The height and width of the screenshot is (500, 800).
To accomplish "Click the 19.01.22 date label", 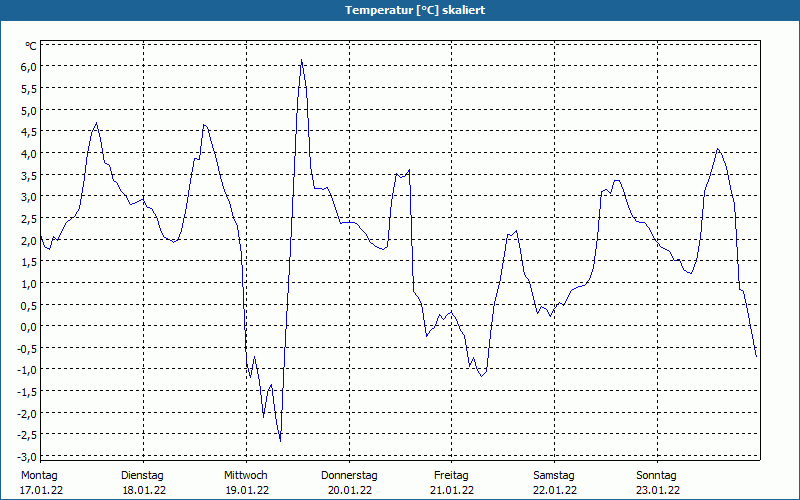I will 247,491.
